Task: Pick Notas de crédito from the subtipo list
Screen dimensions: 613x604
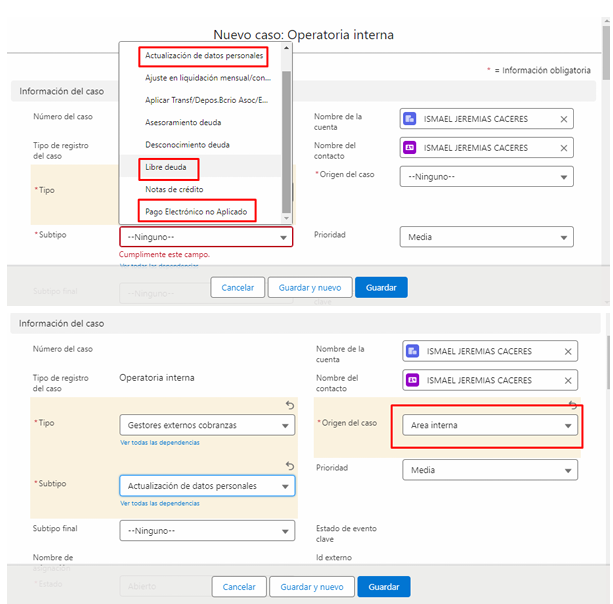Action: [173, 189]
